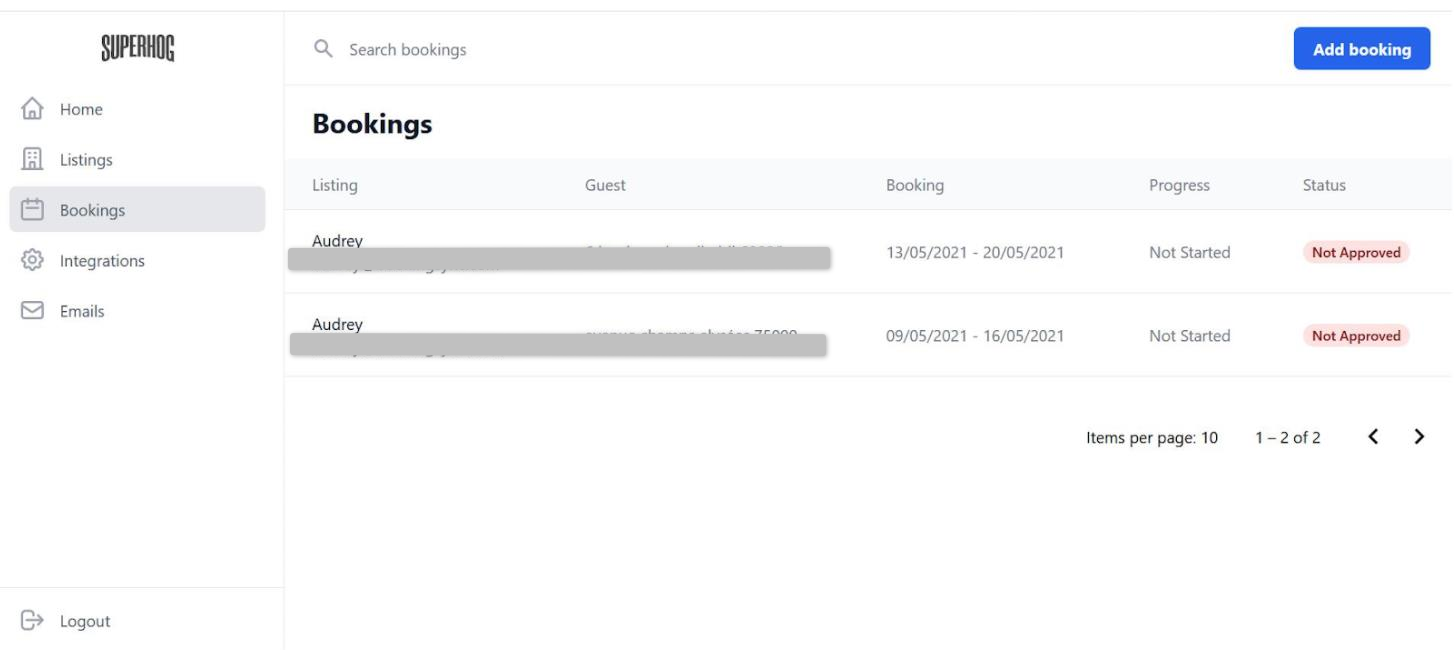Go to the next page of bookings

click(x=1418, y=436)
